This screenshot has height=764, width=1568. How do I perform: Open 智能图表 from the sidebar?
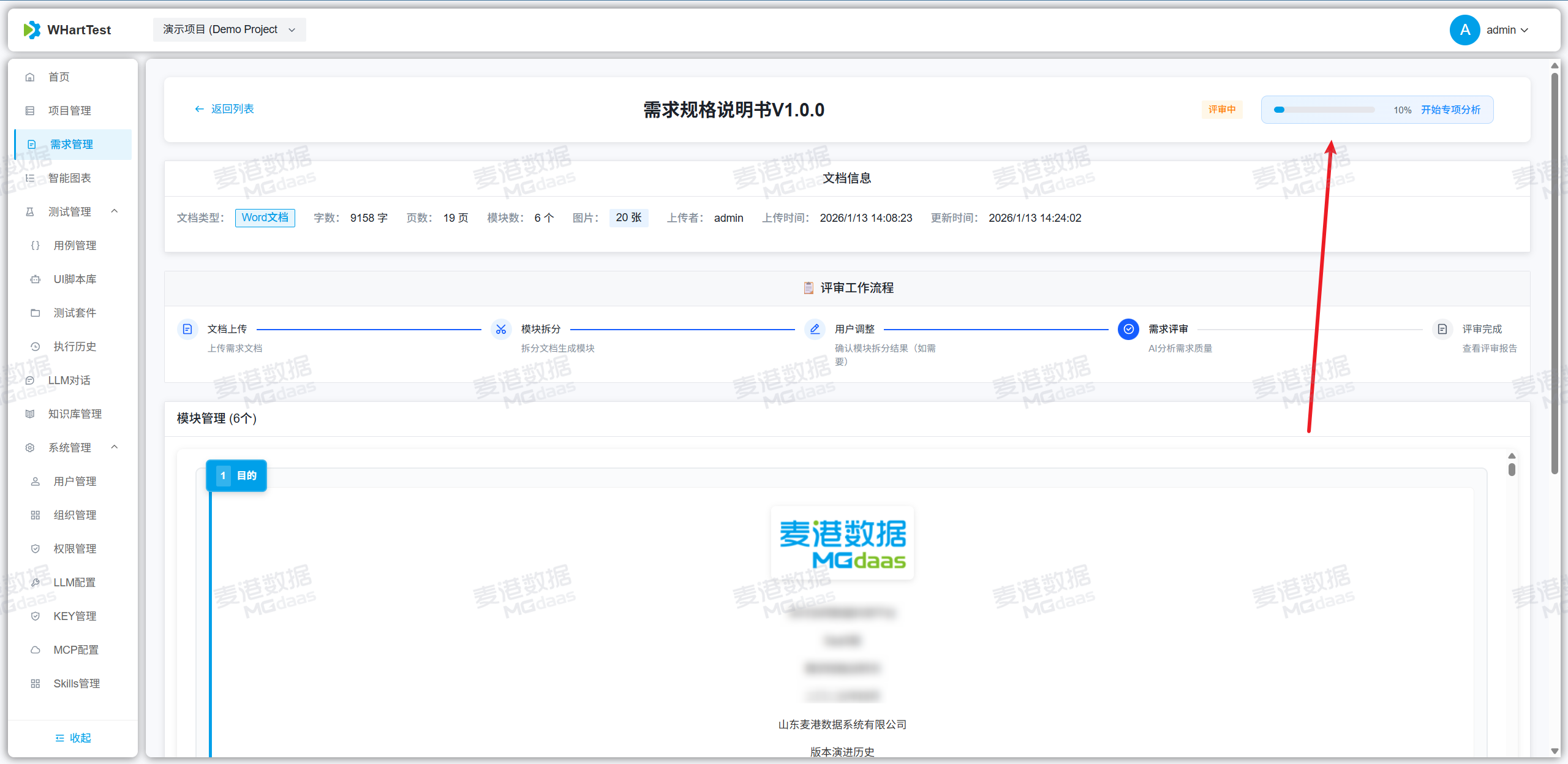pos(70,178)
